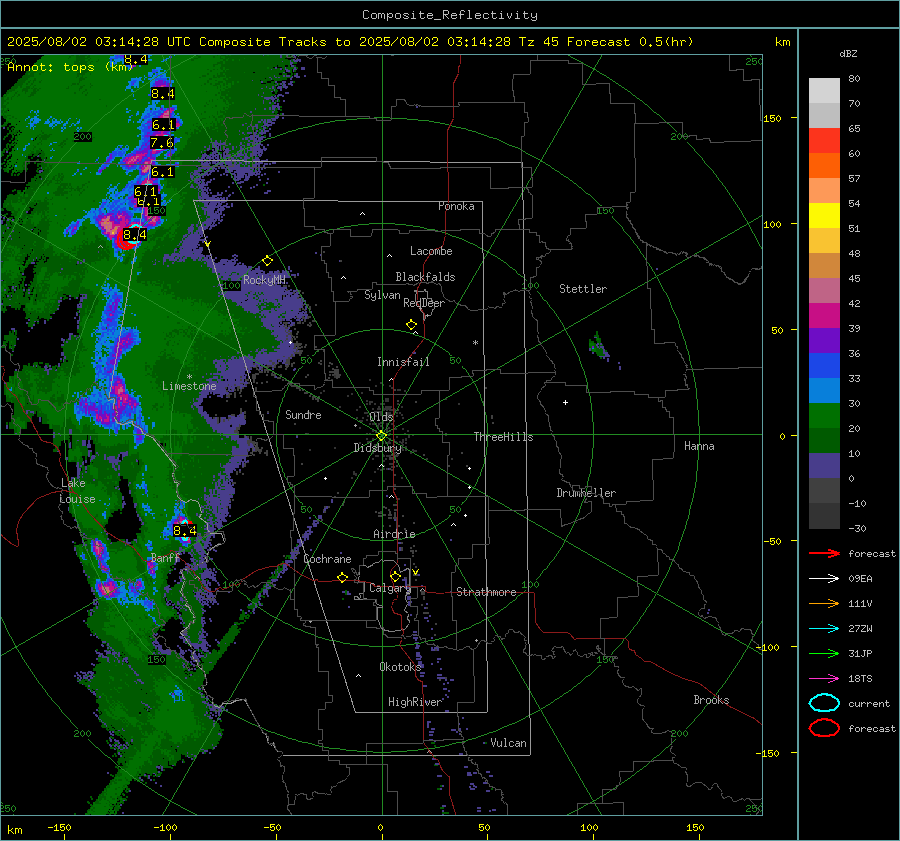
Task: Click the magenta 18TS arrow in legend
Action: (x=824, y=679)
